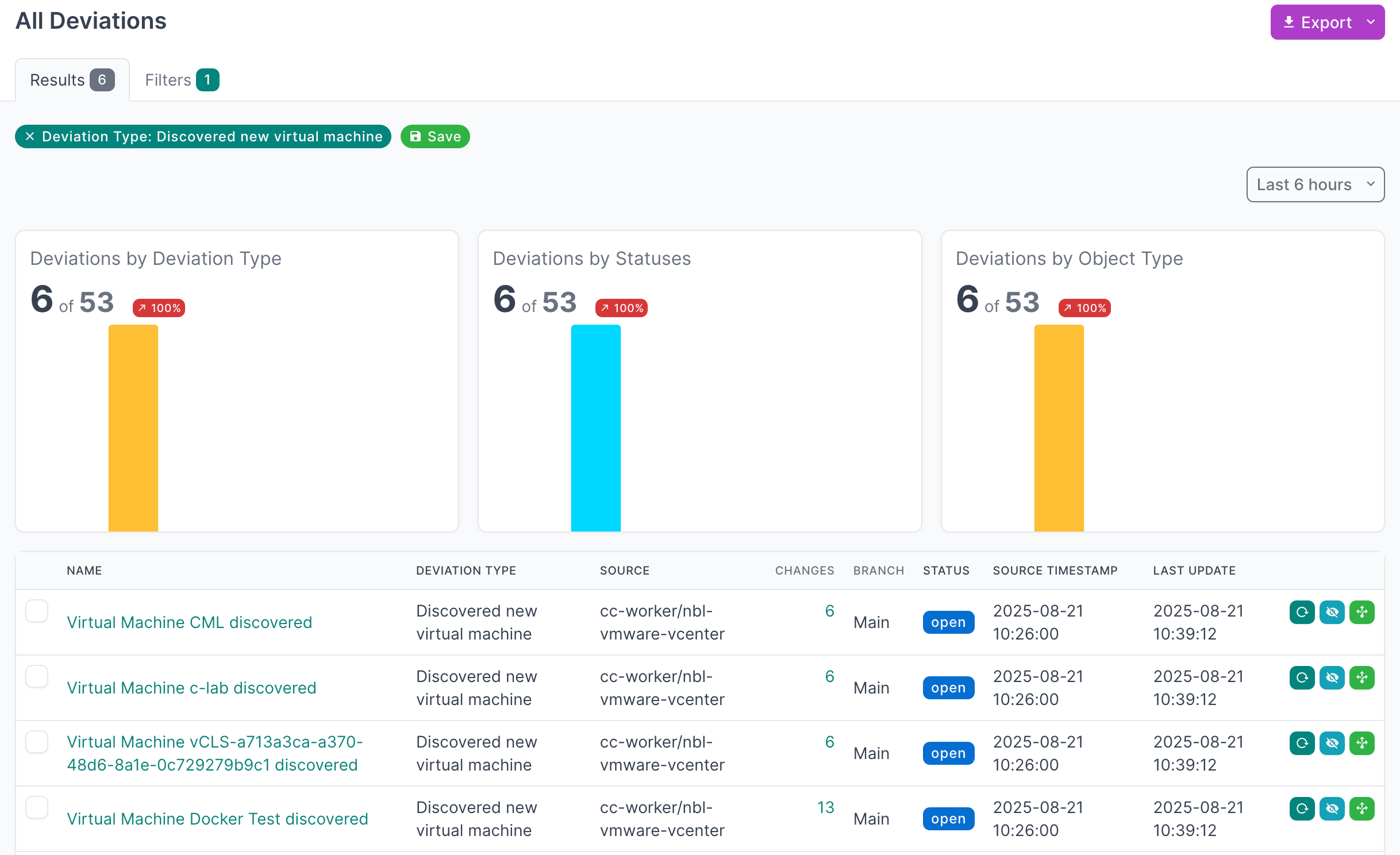Screen dimensions: 1400x855
Task: Click refresh icon for vCLS virtual machine row
Action: (1302, 743)
